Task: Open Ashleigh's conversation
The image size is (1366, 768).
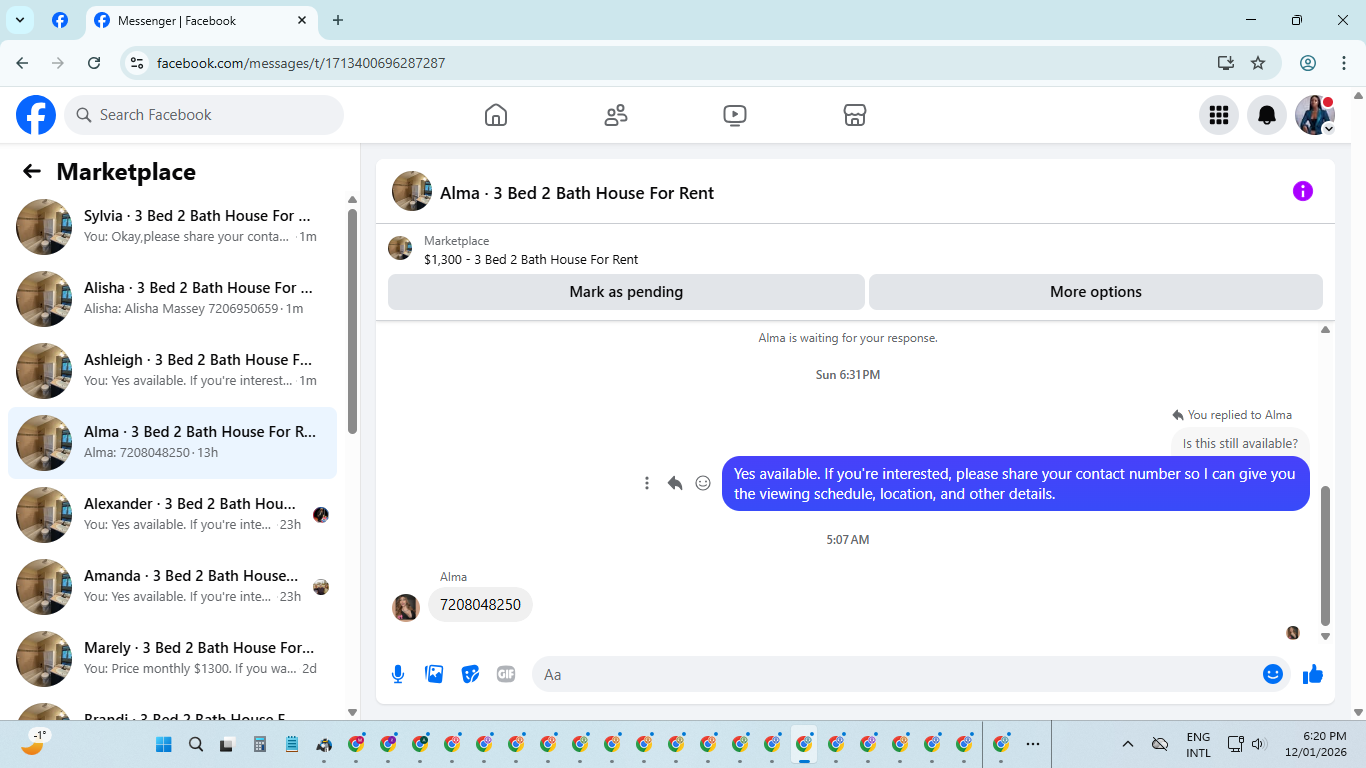Action: [172, 371]
